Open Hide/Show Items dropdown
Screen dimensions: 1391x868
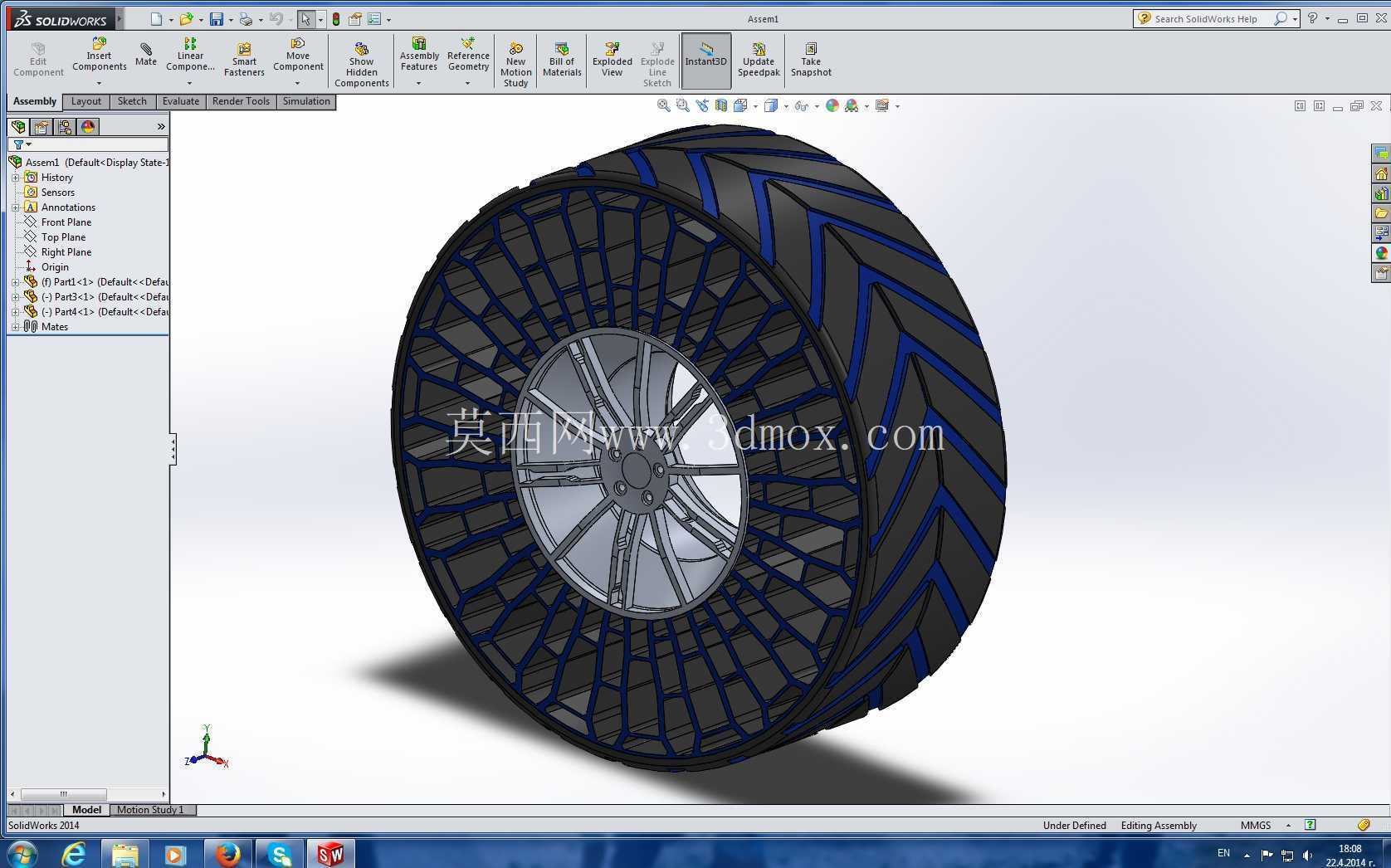point(817,106)
